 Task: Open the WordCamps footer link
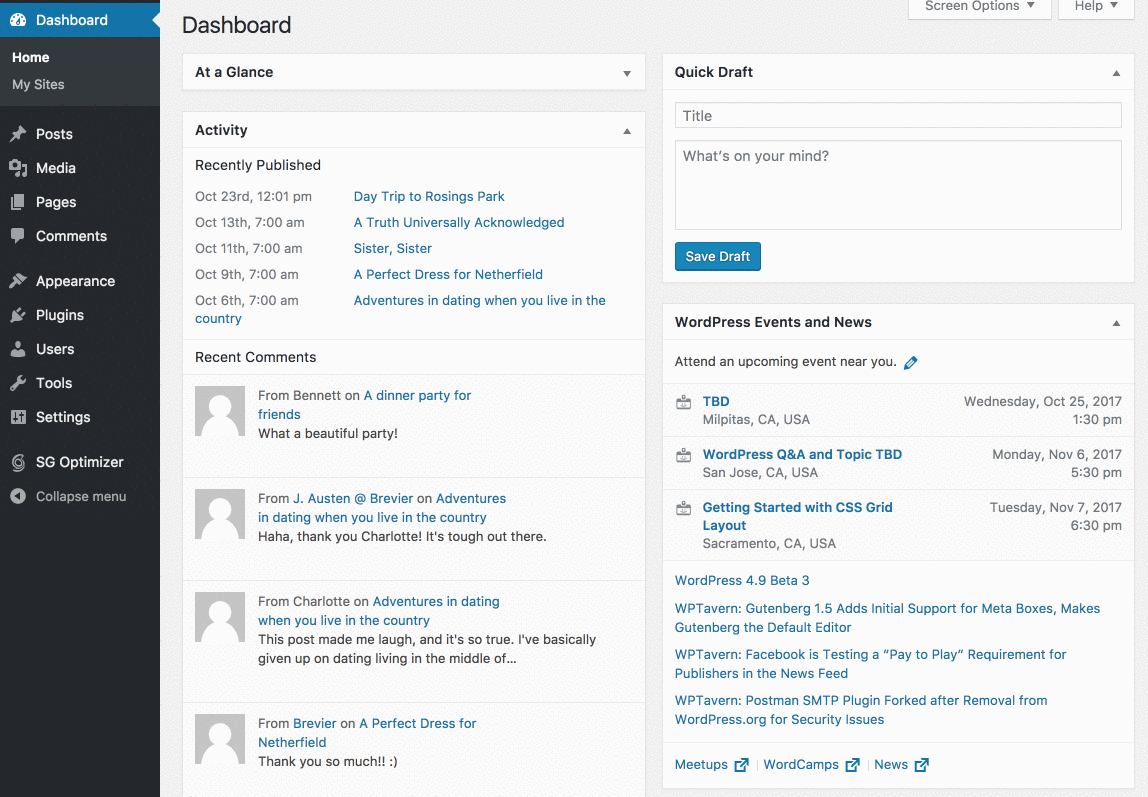point(801,764)
